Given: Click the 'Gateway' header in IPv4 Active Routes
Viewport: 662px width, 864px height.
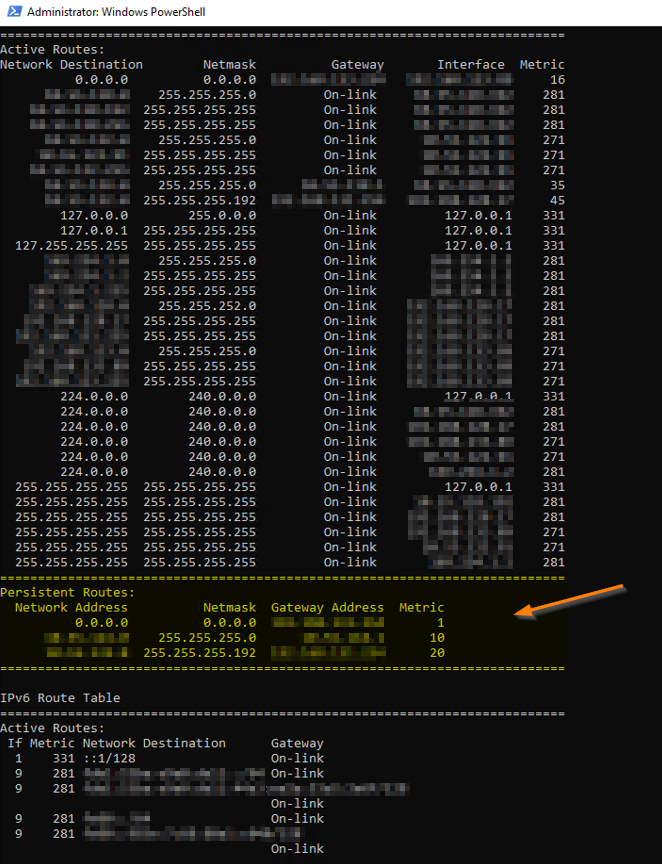Looking at the screenshot, I should pyautogui.click(x=357, y=64).
